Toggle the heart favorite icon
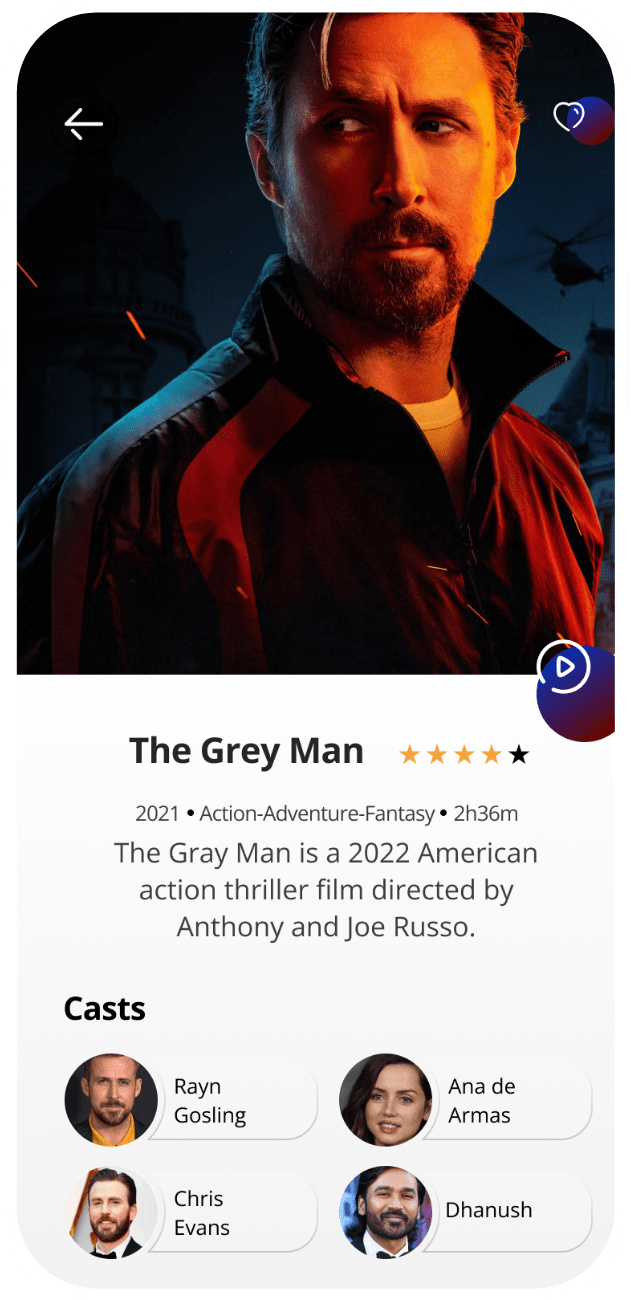The height and width of the screenshot is (1300, 631). (568, 117)
